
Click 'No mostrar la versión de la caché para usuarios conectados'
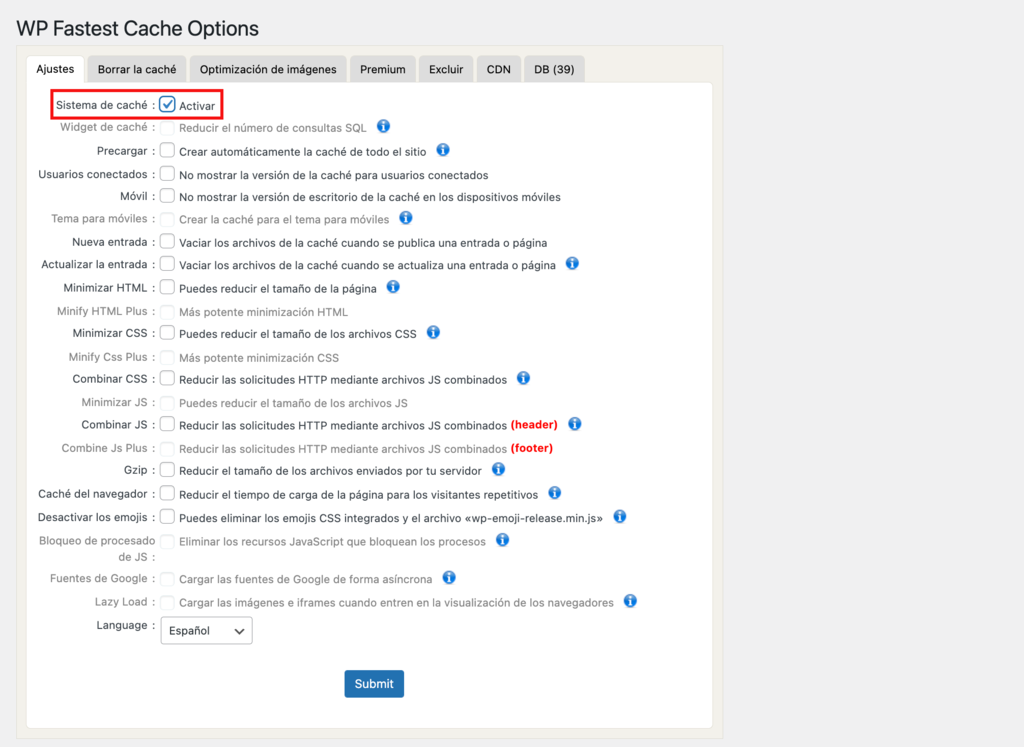[334, 175]
